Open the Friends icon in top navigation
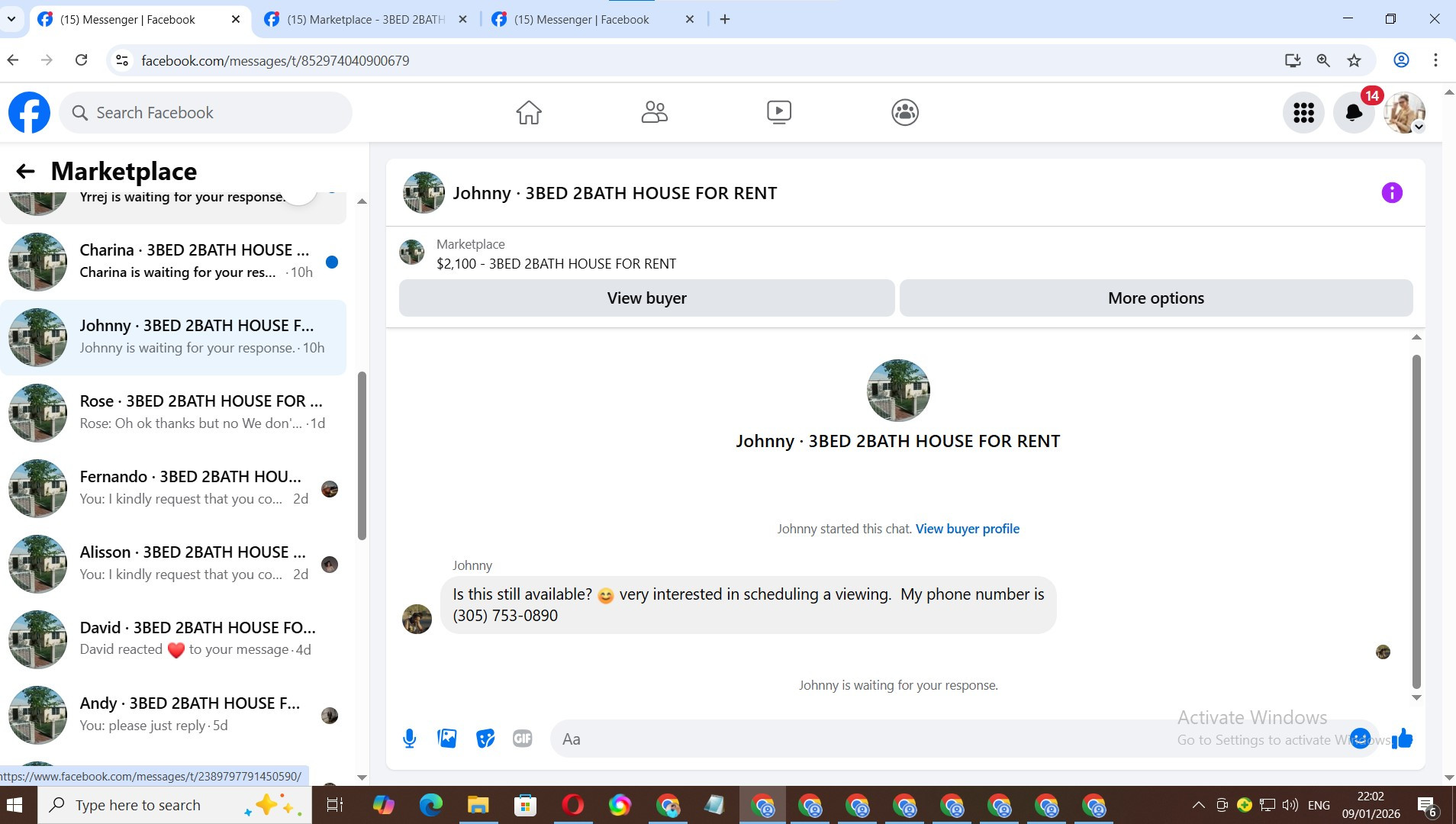Image resolution: width=1456 pixels, height=824 pixels. [654, 113]
